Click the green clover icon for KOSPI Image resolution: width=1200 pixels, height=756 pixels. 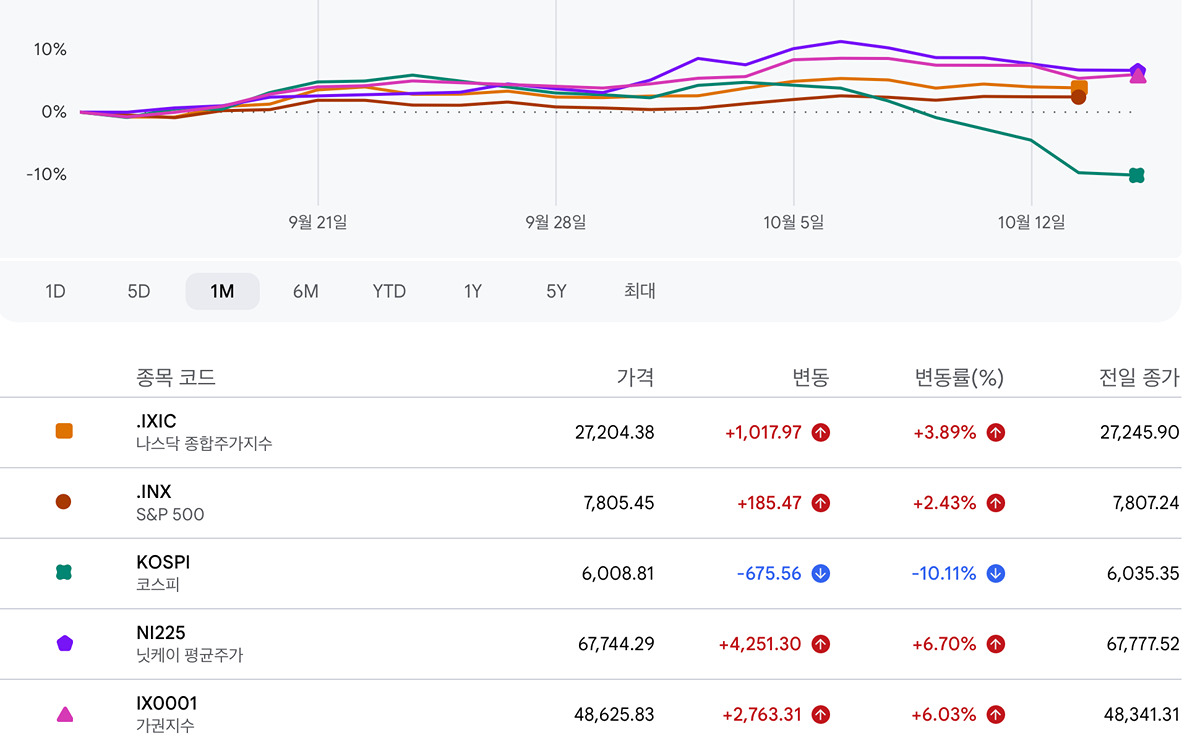[x=64, y=573]
